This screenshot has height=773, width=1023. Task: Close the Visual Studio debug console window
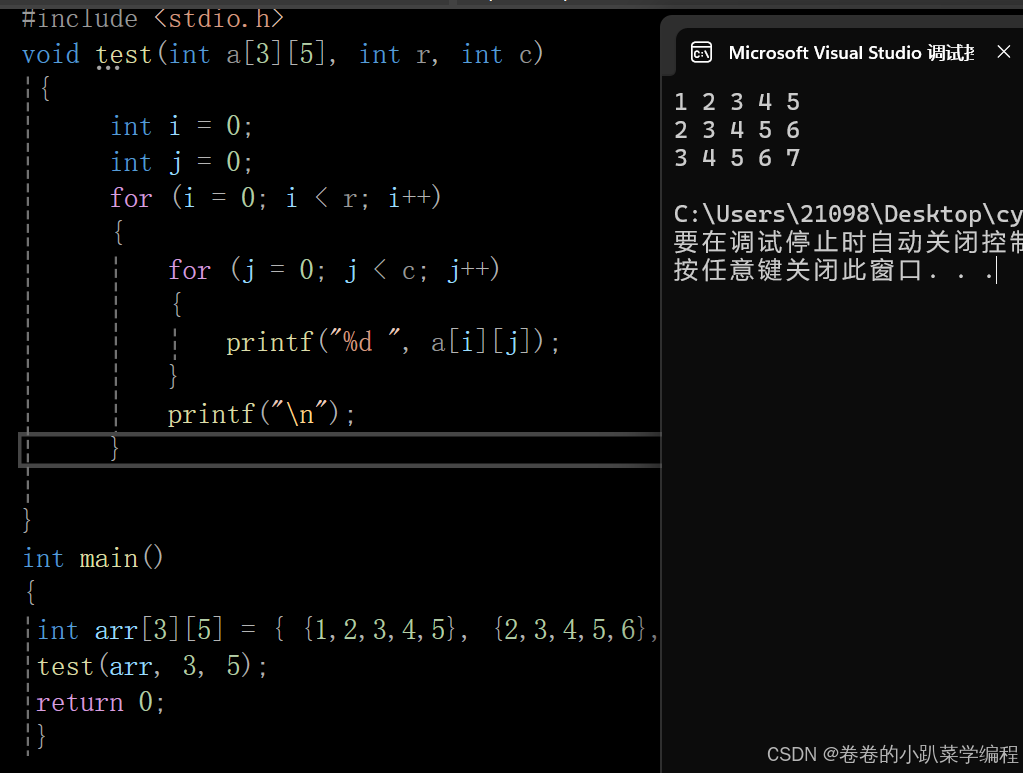(x=1004, y=52)
